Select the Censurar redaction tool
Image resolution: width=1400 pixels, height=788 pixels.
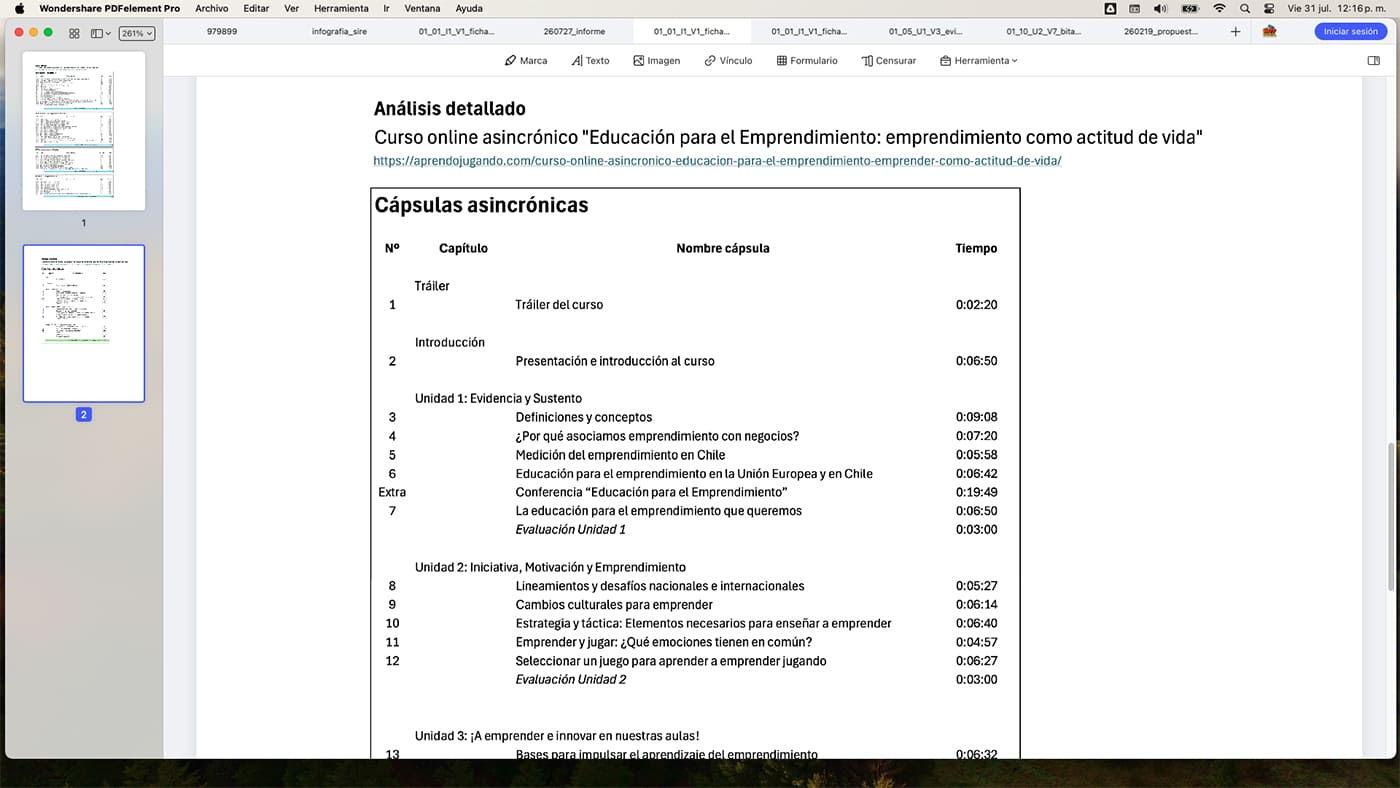[888, 61]
